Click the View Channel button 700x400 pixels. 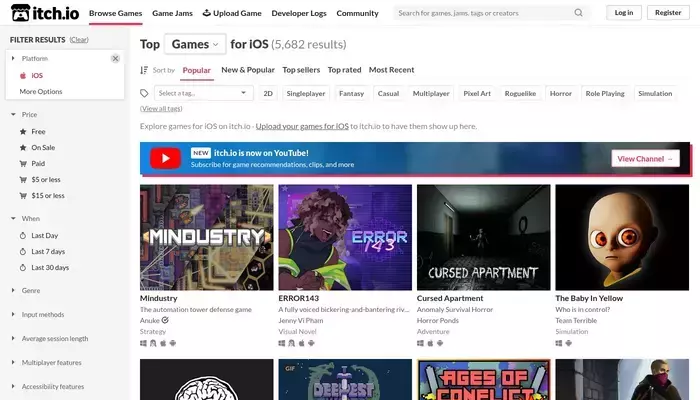coord(645,158)
